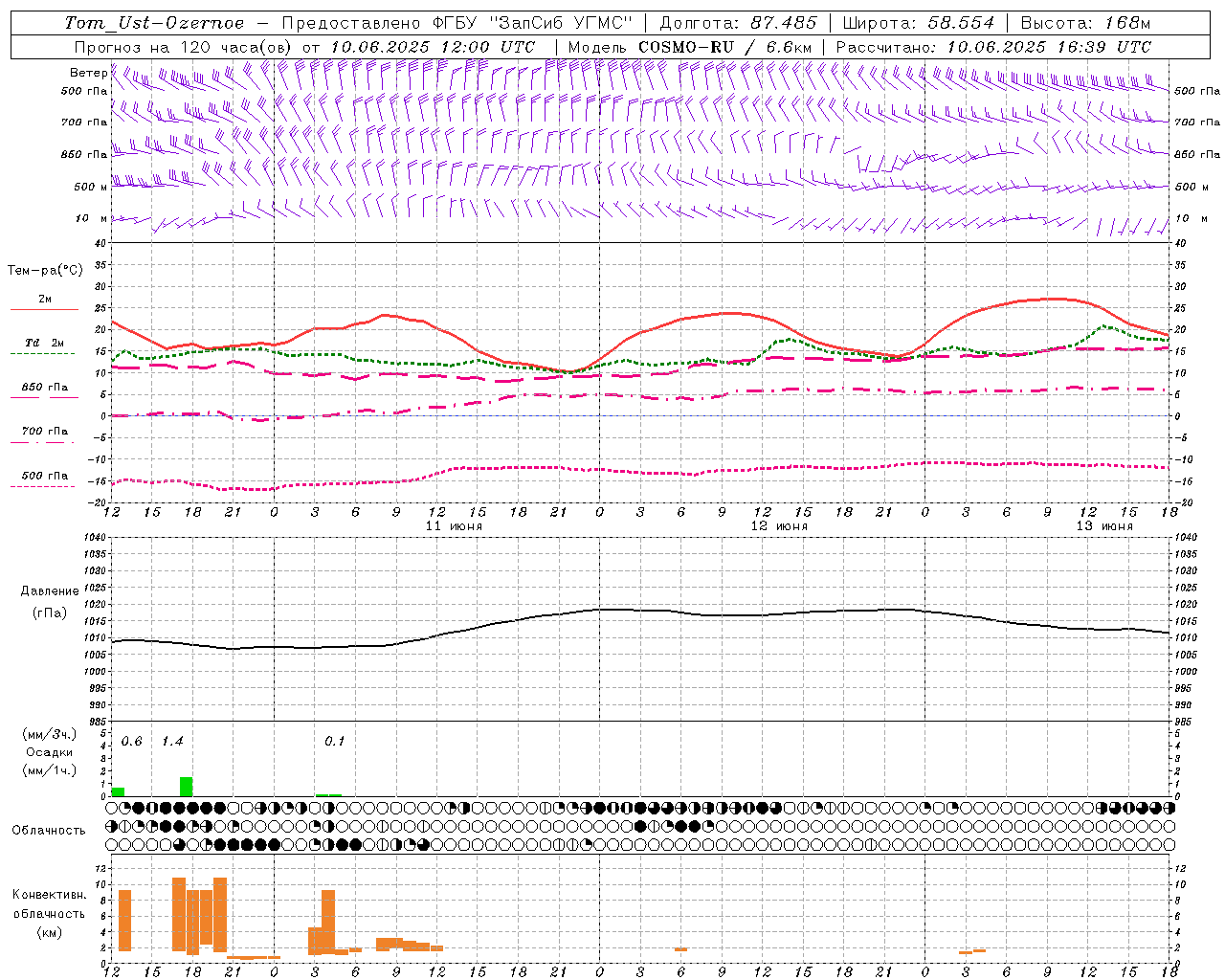This screenshot has height=980, width=1225.
Task: Click the 500 гПа temperature legend entry
Action: point(44,476)
